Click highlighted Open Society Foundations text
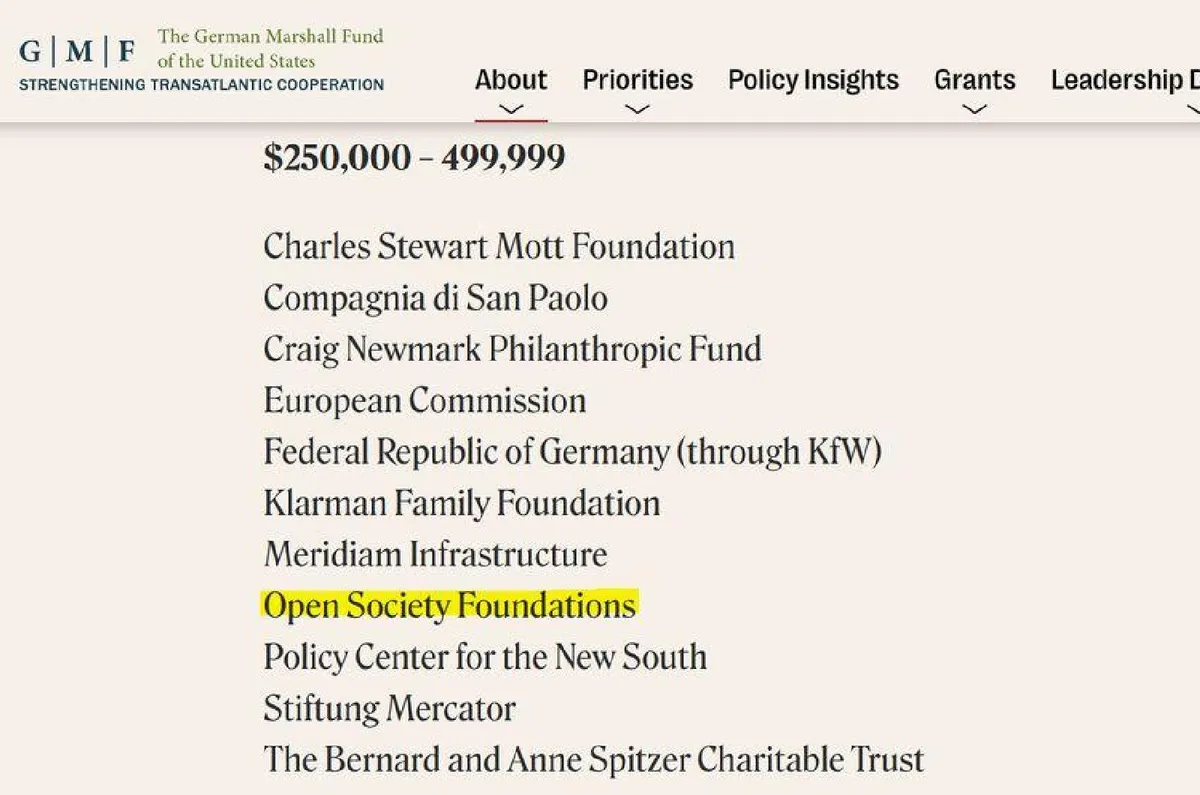 pyautogui.click(x=449, y=606)
